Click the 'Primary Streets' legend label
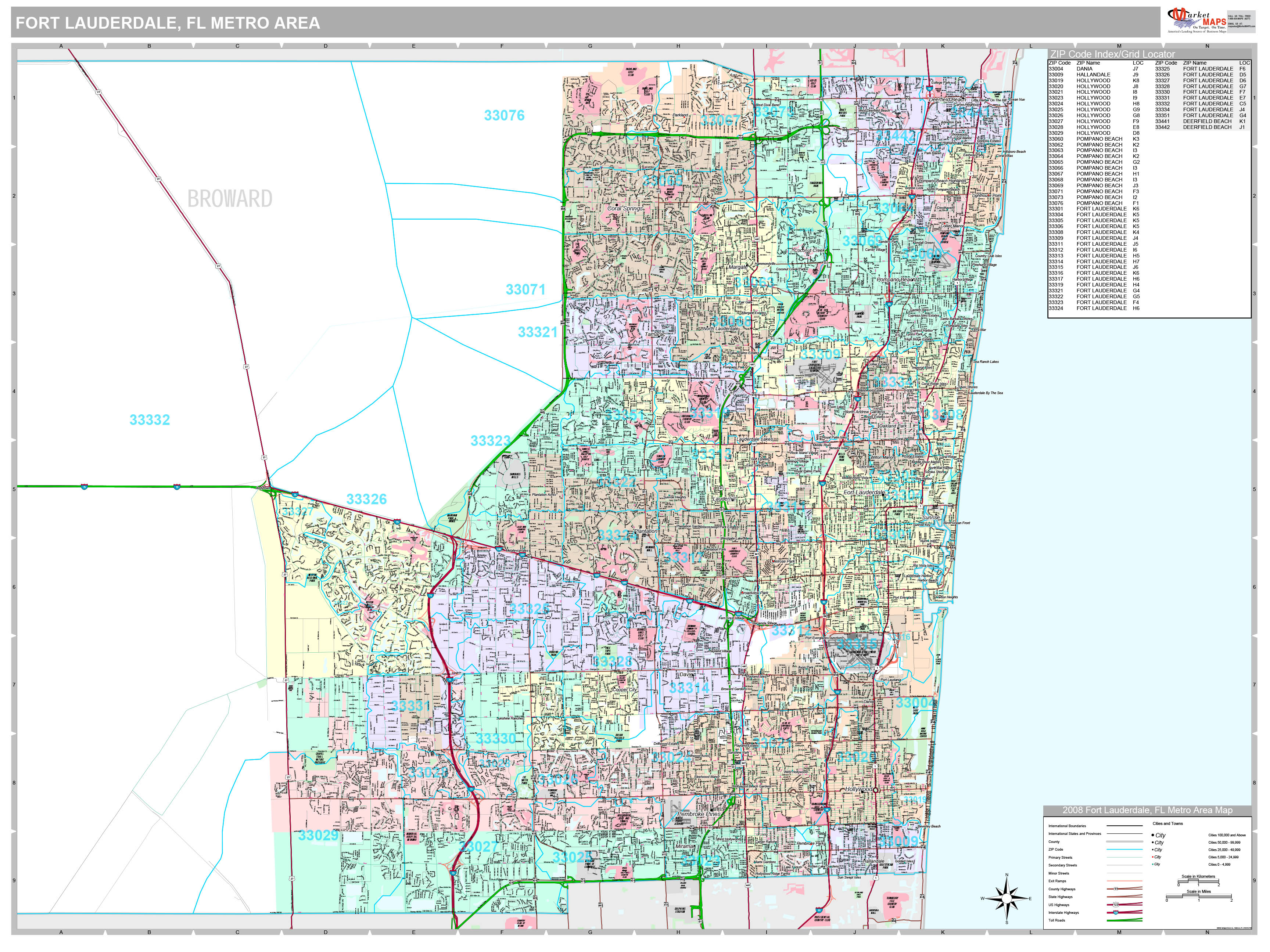Screen dimensions: 1270x952 click(1061, 857)
